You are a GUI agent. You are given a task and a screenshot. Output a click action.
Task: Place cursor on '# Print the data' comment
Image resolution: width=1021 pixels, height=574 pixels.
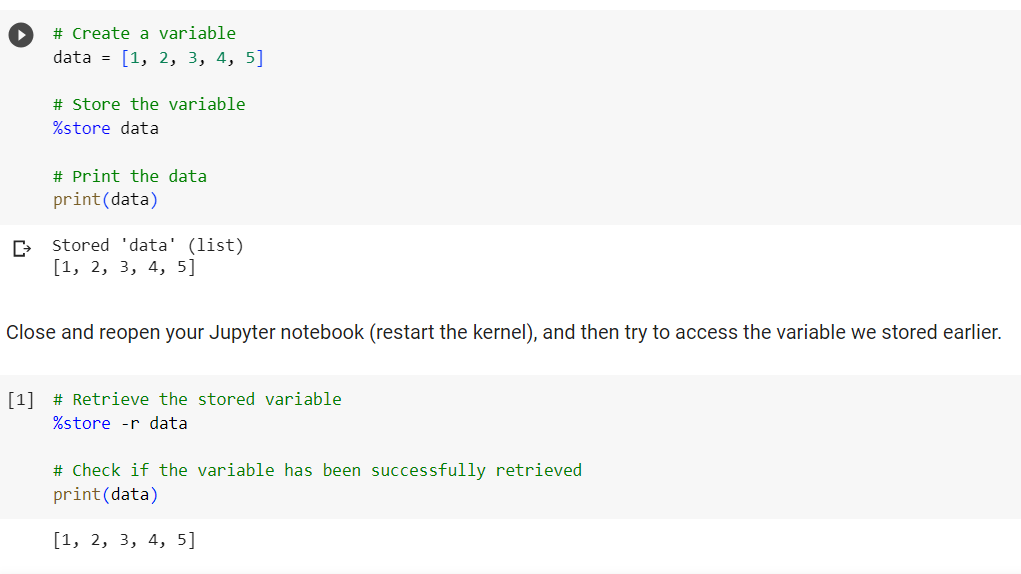[129, 176]
